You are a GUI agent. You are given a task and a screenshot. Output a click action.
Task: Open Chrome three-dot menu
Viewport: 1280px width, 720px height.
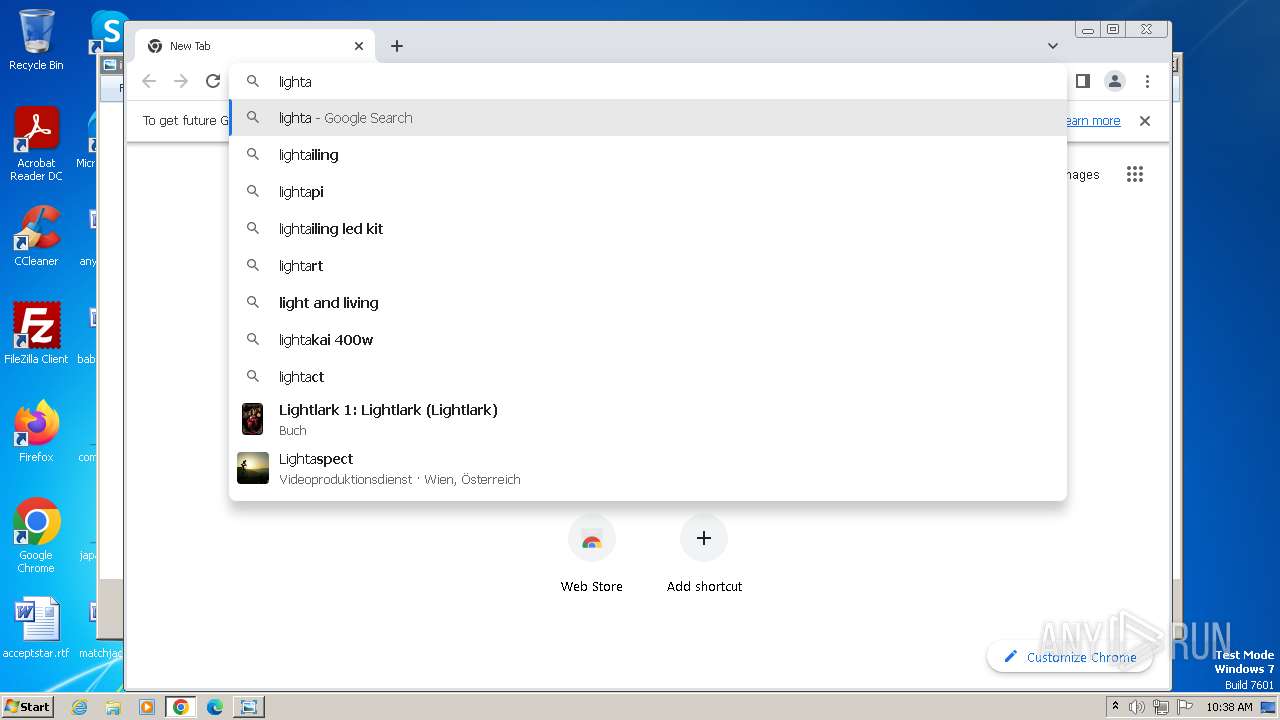[x=1147, y=81]
